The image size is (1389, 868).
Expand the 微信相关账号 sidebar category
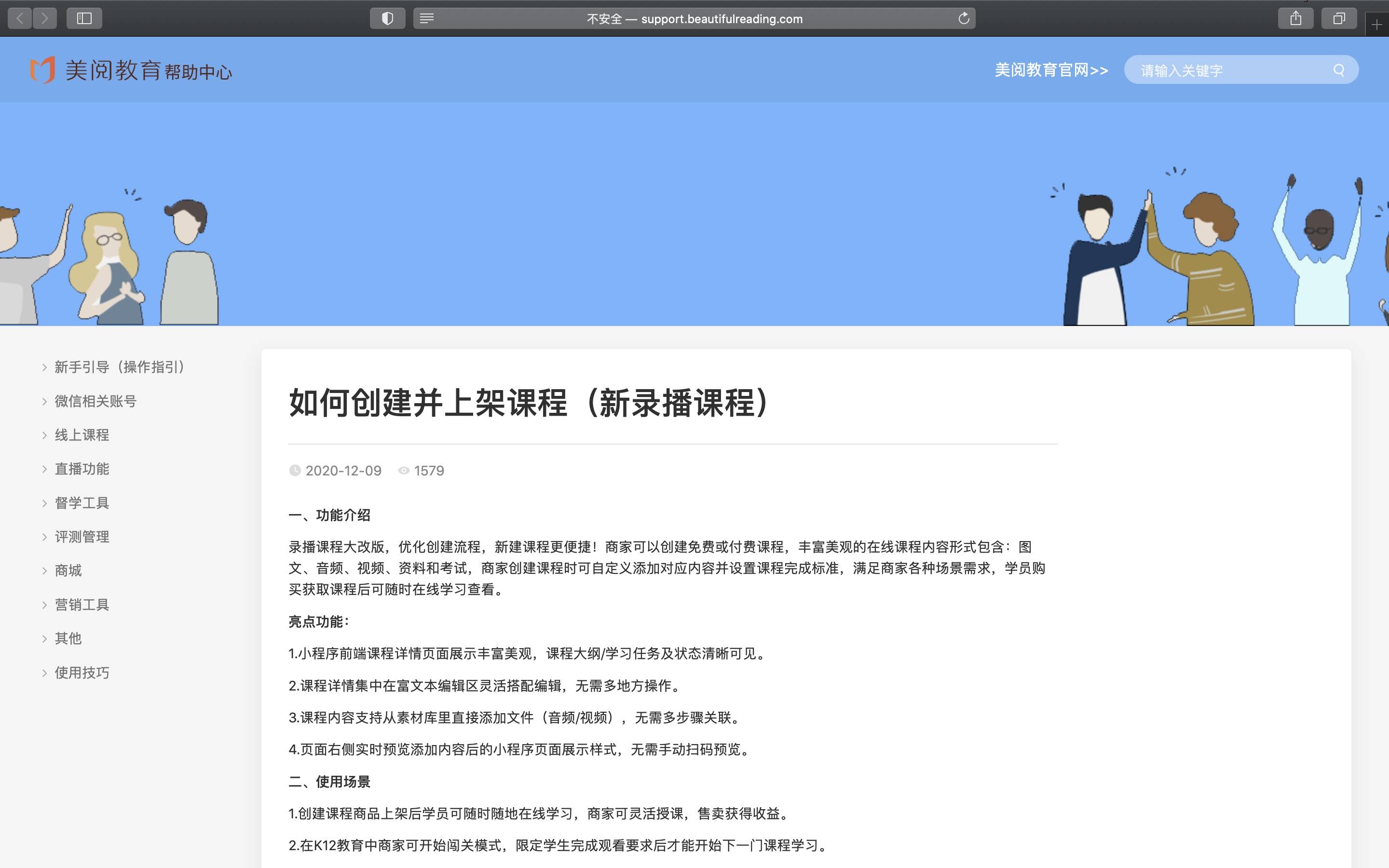95,401
